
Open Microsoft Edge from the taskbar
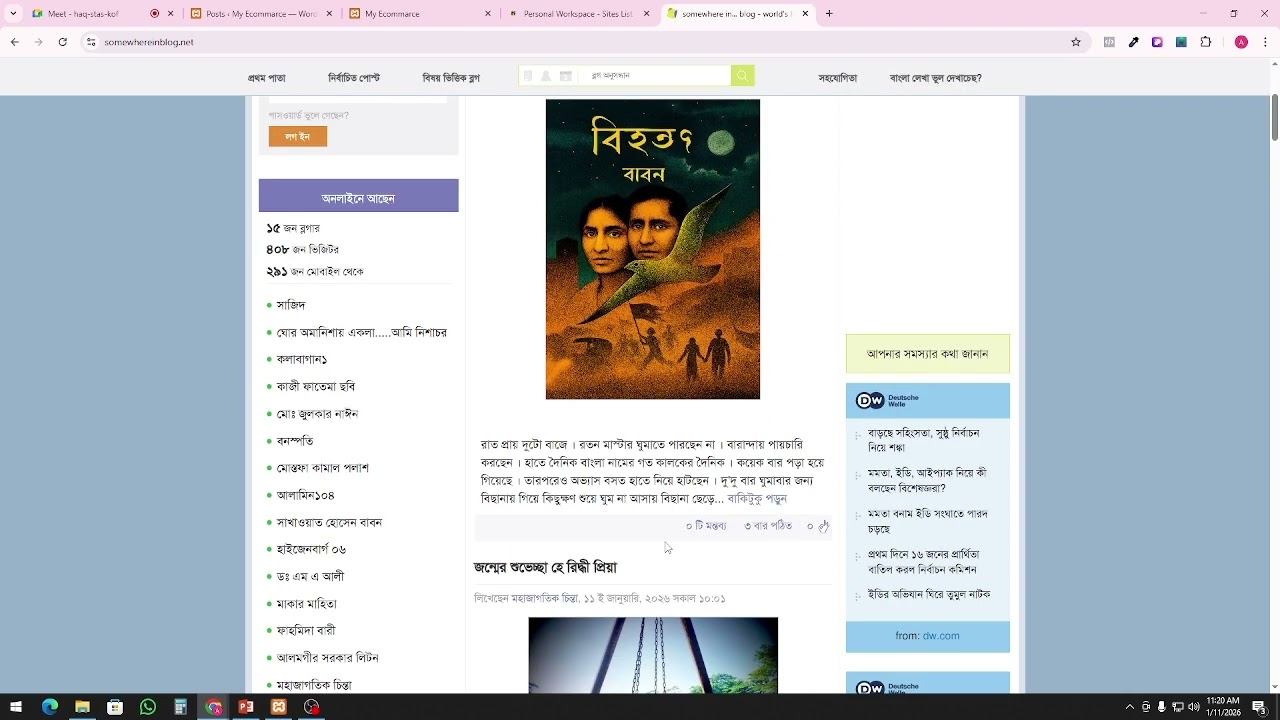50,707
